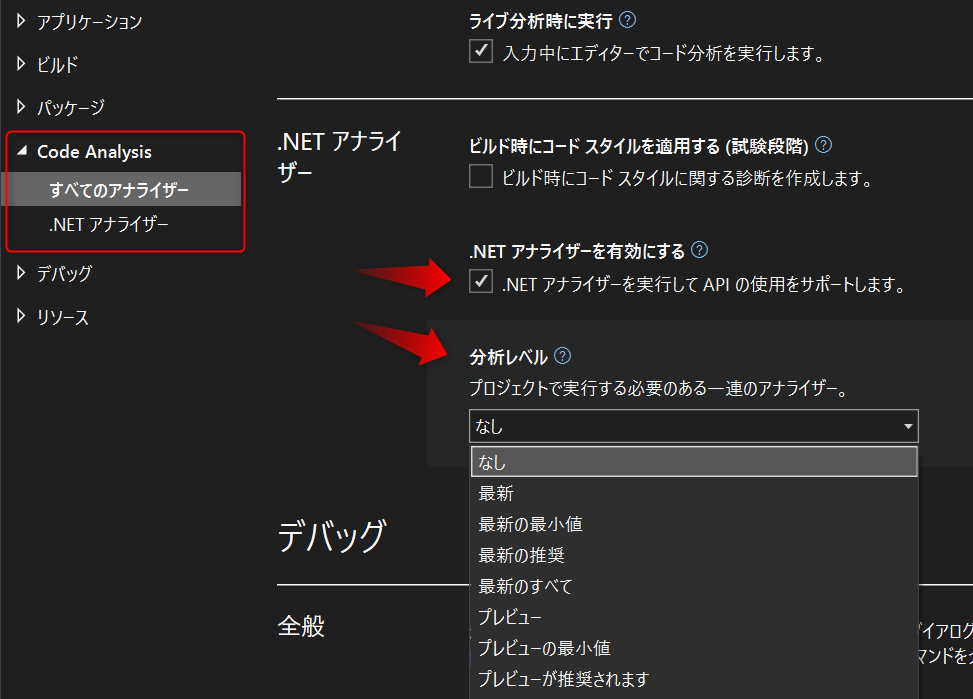Open the .NET アナライザー sidebar item
973x699 pixels.
point(109,226)
